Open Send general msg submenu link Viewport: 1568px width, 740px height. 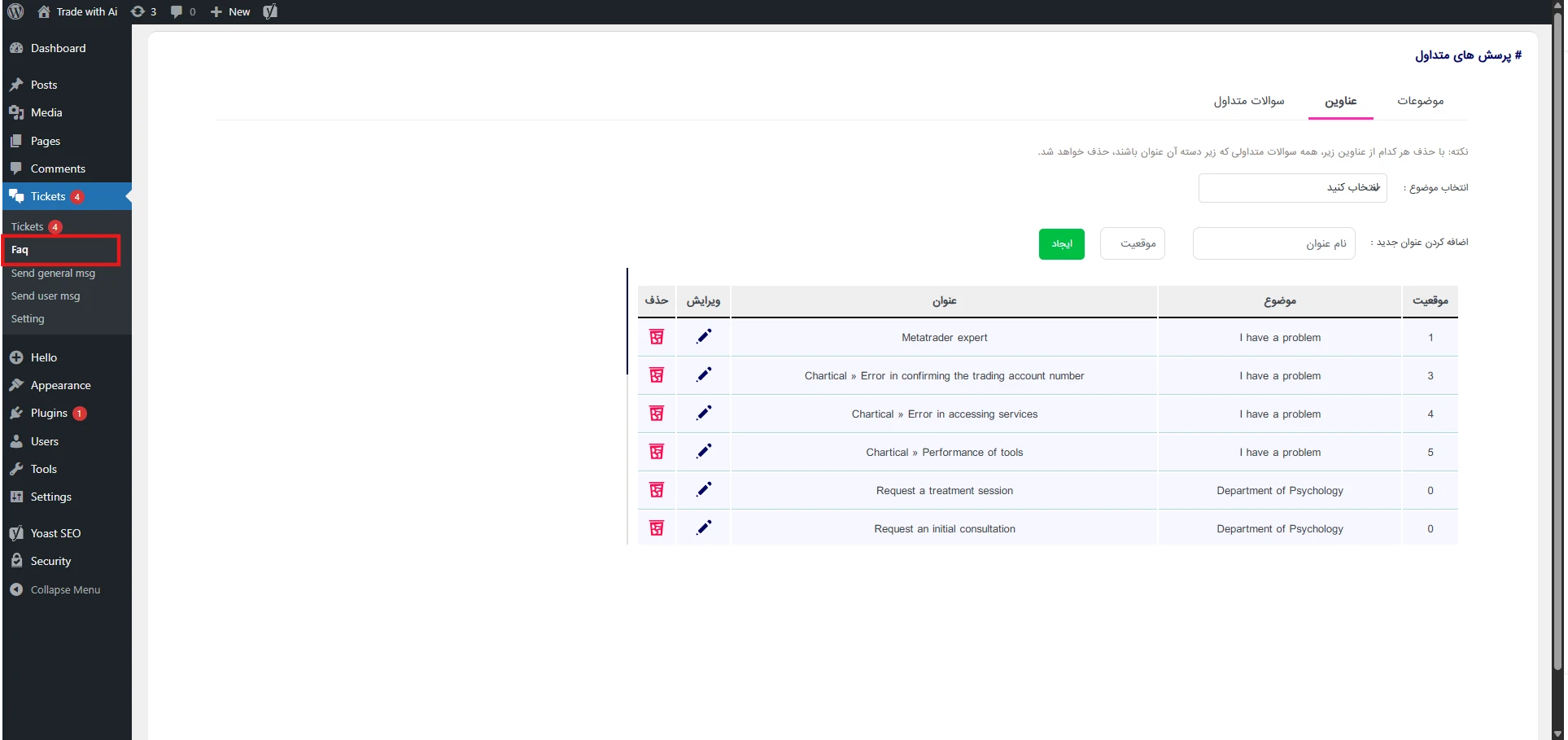click(x=53, y=274)
